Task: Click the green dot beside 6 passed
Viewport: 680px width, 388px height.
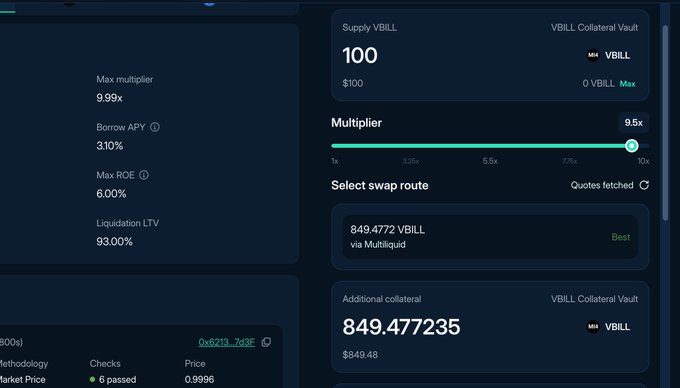Action: (92, 379)
